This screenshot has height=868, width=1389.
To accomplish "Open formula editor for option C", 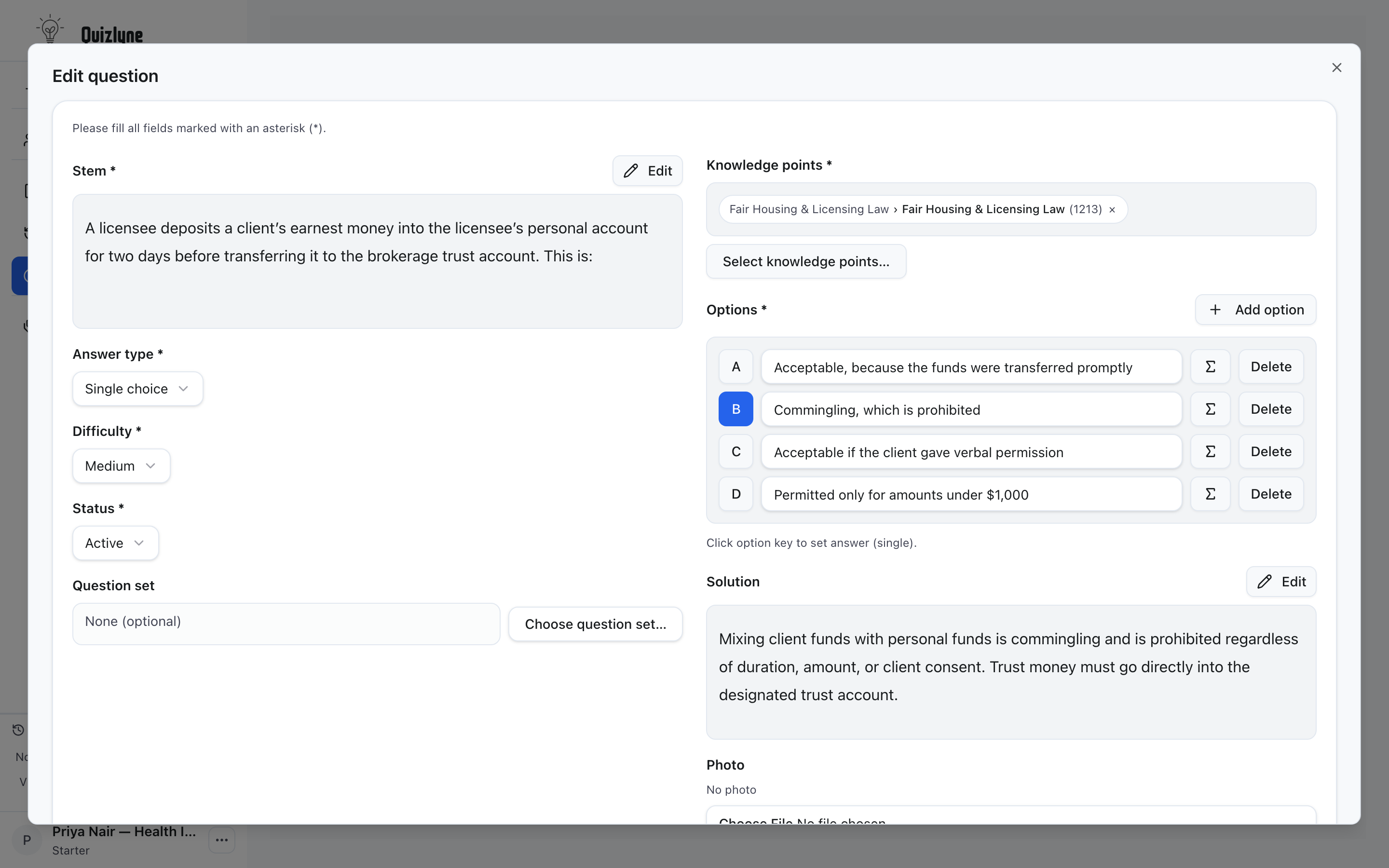I will 1210,452.
